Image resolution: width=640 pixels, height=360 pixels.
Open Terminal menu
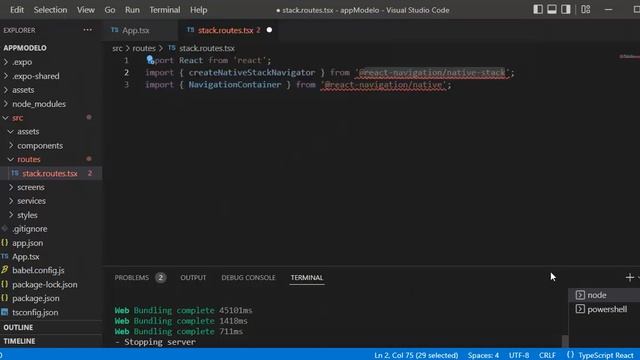(164, 10)
